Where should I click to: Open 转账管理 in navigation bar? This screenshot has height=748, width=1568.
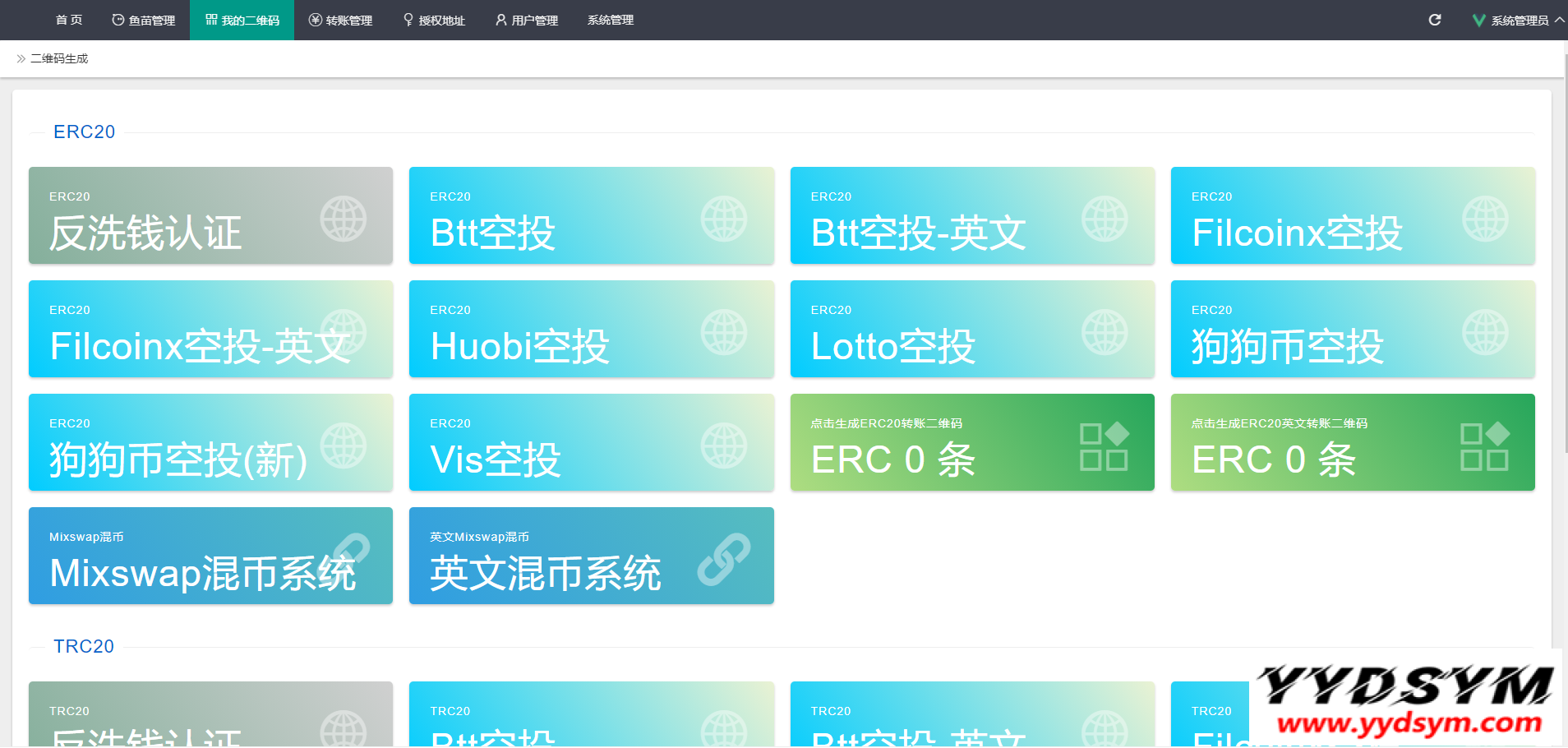(340, 21)
